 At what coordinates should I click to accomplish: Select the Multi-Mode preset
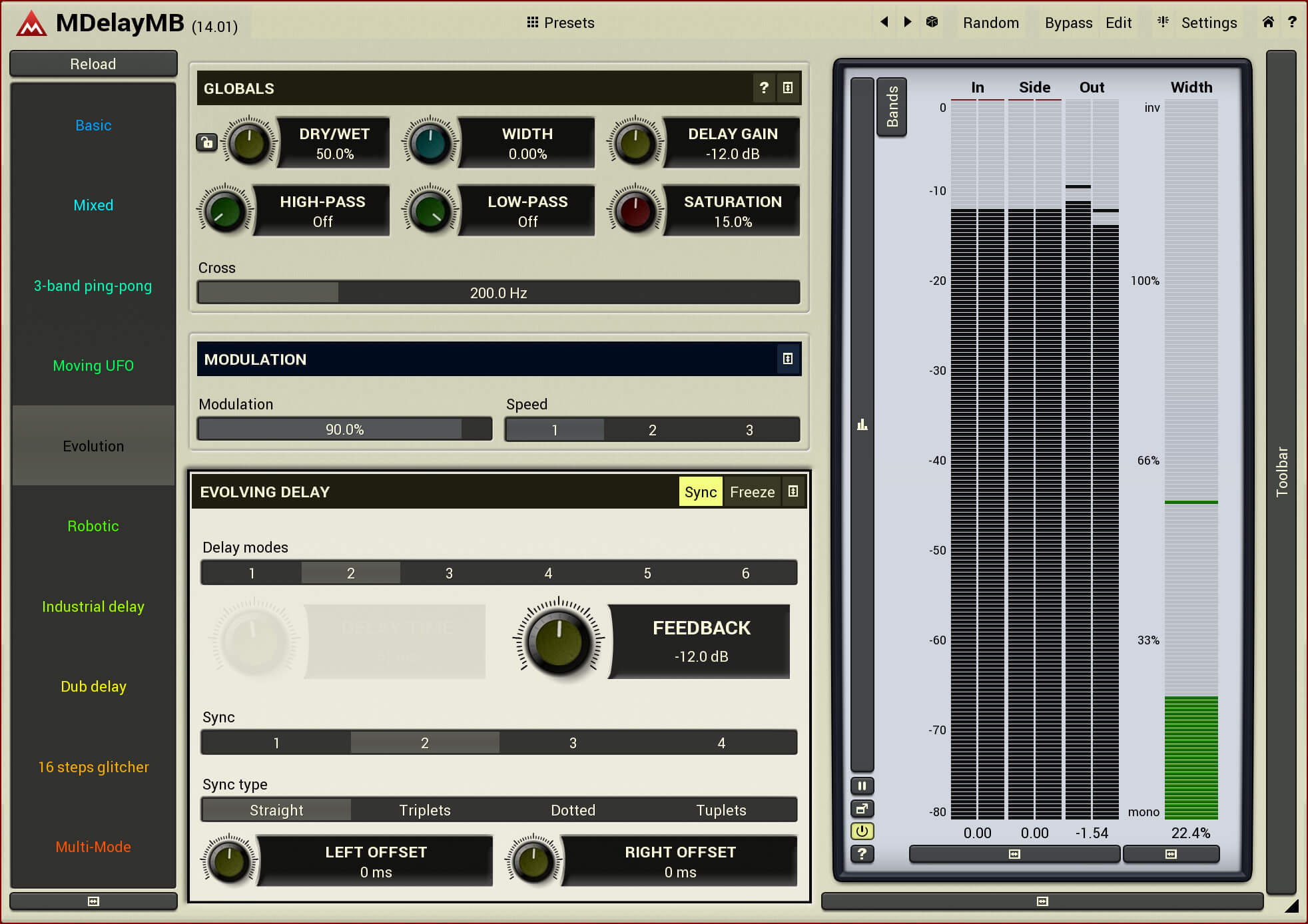click(x=93, y=847)
